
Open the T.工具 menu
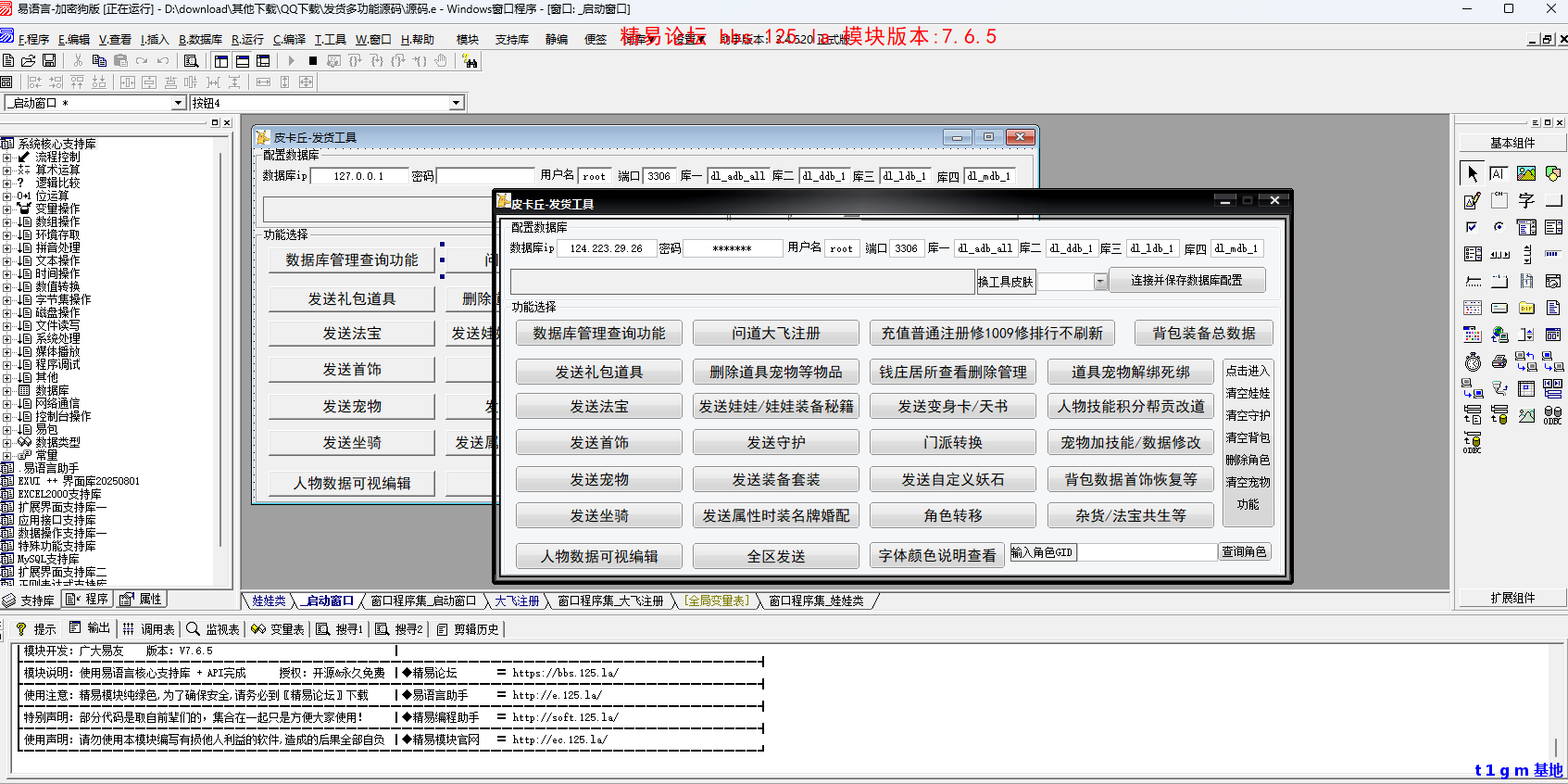tap(330, 39)
